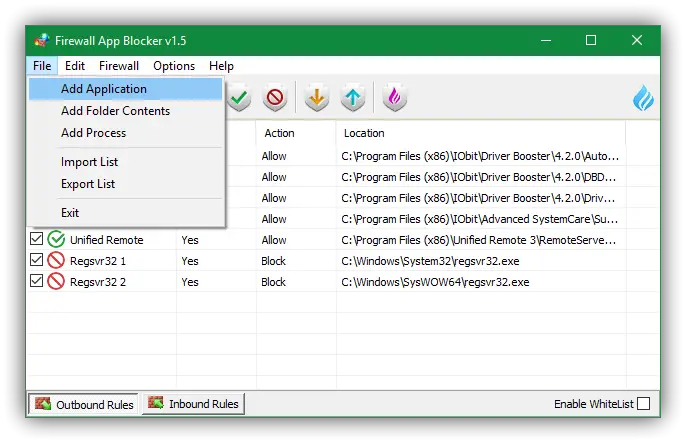Select the Regsvr32 2 row name

(x=98, y=282)
